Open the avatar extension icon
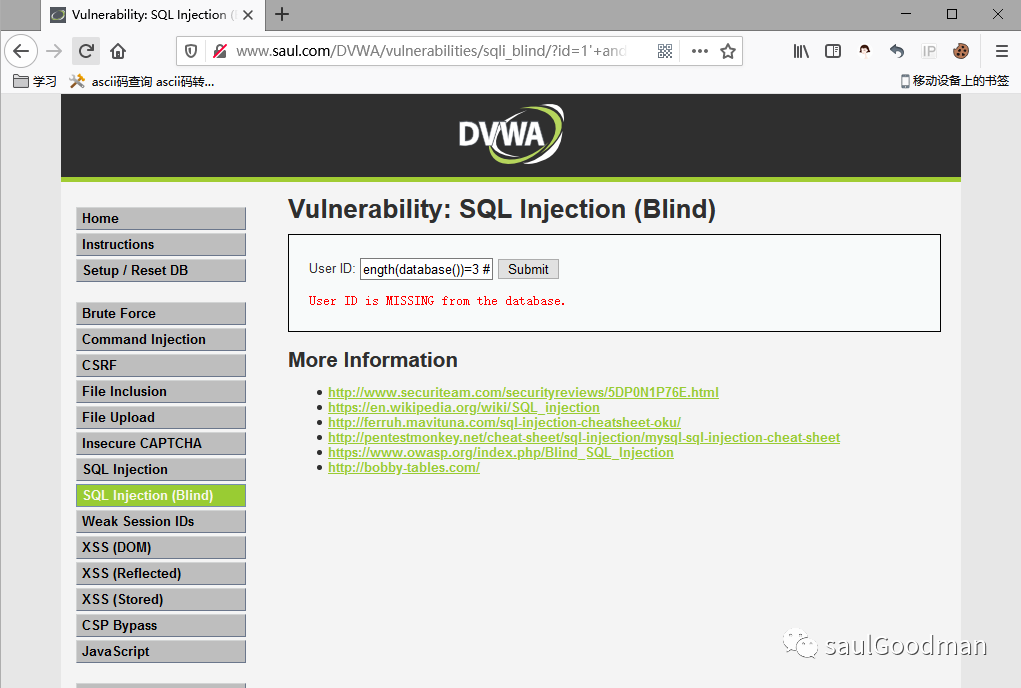 [865, 51]
